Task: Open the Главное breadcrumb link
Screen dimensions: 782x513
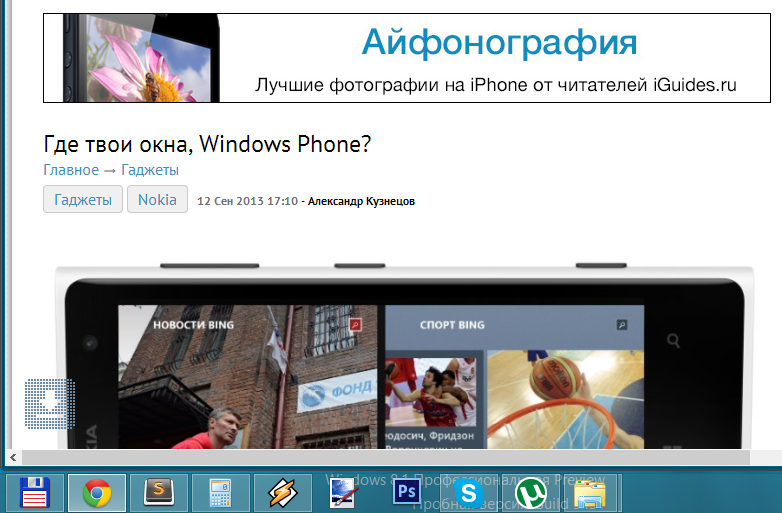Action: coord(71,170)
